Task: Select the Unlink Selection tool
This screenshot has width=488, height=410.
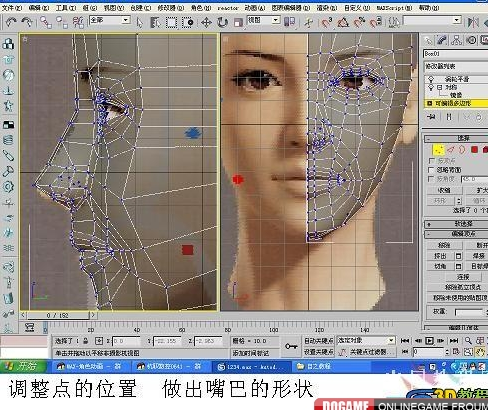Action: pyautogui.click(x=62, y=22)
